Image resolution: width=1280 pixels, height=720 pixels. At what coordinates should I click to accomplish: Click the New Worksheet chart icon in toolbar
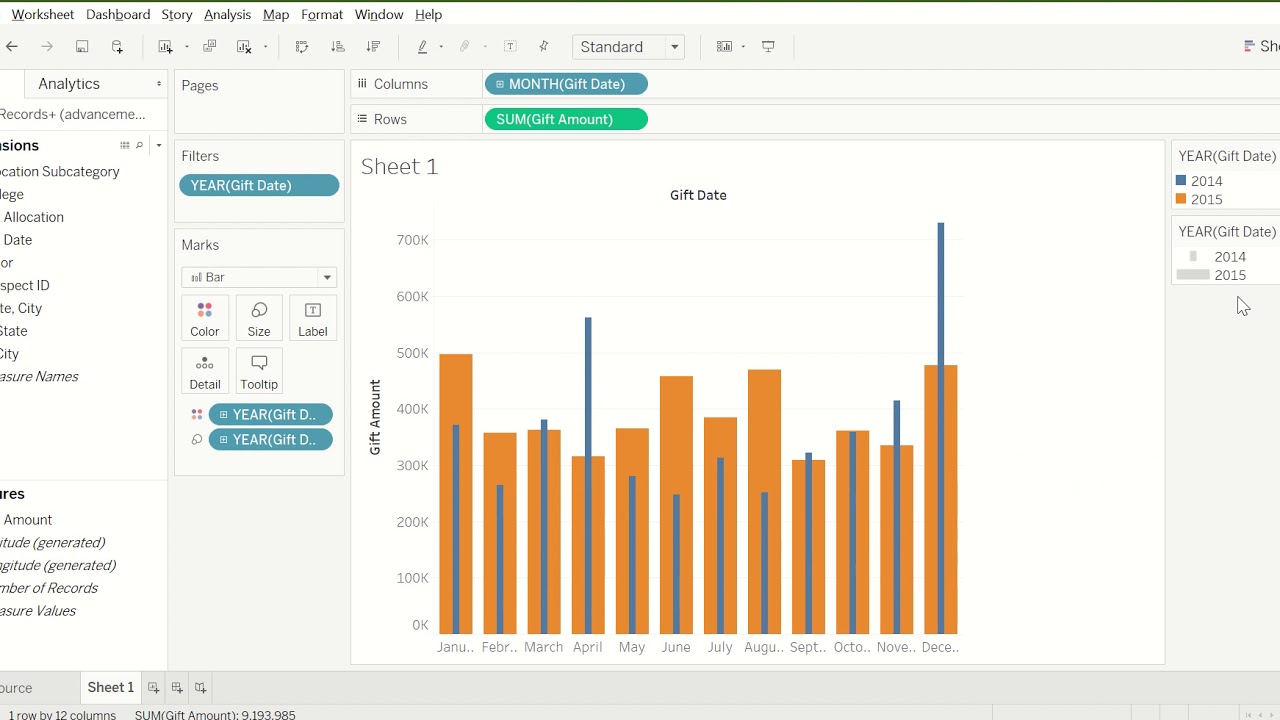[165, 47]
